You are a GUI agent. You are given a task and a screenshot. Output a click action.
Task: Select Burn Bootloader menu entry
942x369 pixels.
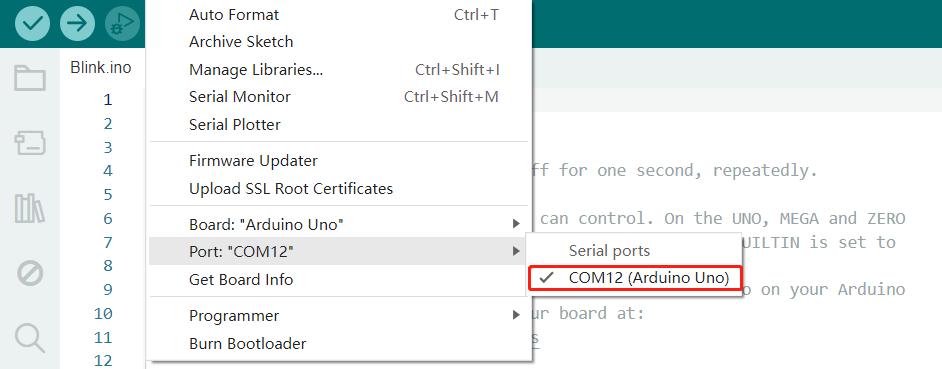339,343
